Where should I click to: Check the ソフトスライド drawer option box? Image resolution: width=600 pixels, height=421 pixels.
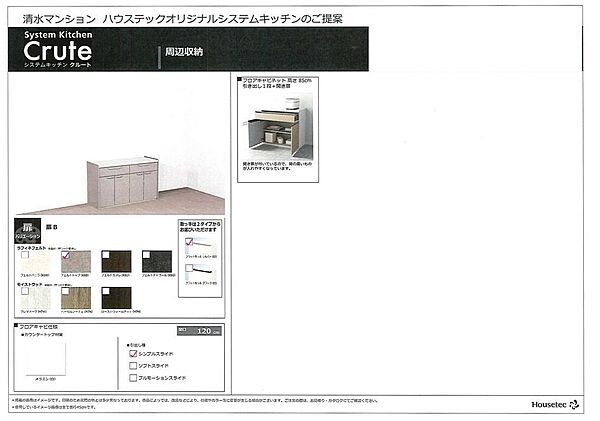tap(133, 366)
